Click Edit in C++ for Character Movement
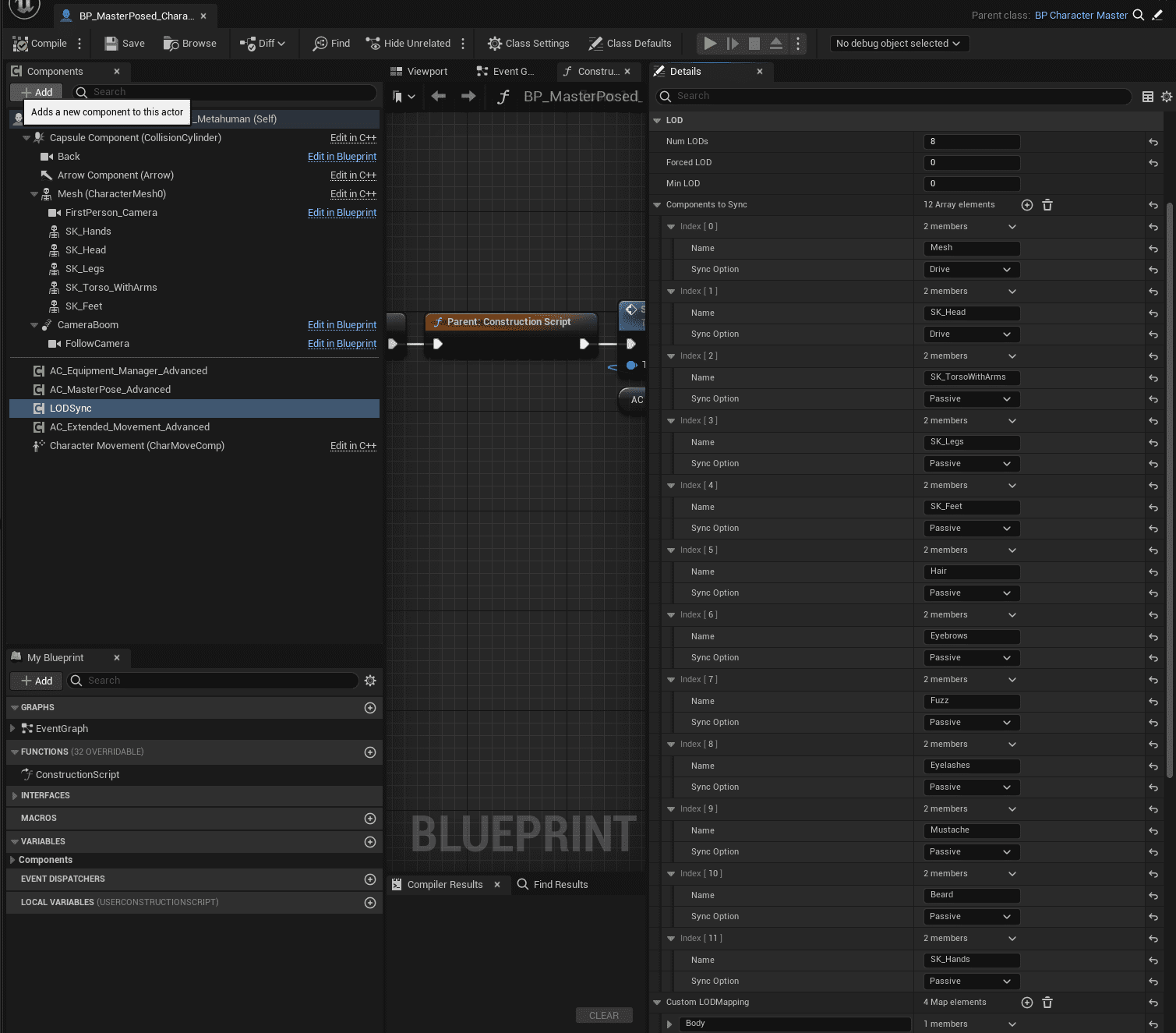 click(x=353, y=446)
